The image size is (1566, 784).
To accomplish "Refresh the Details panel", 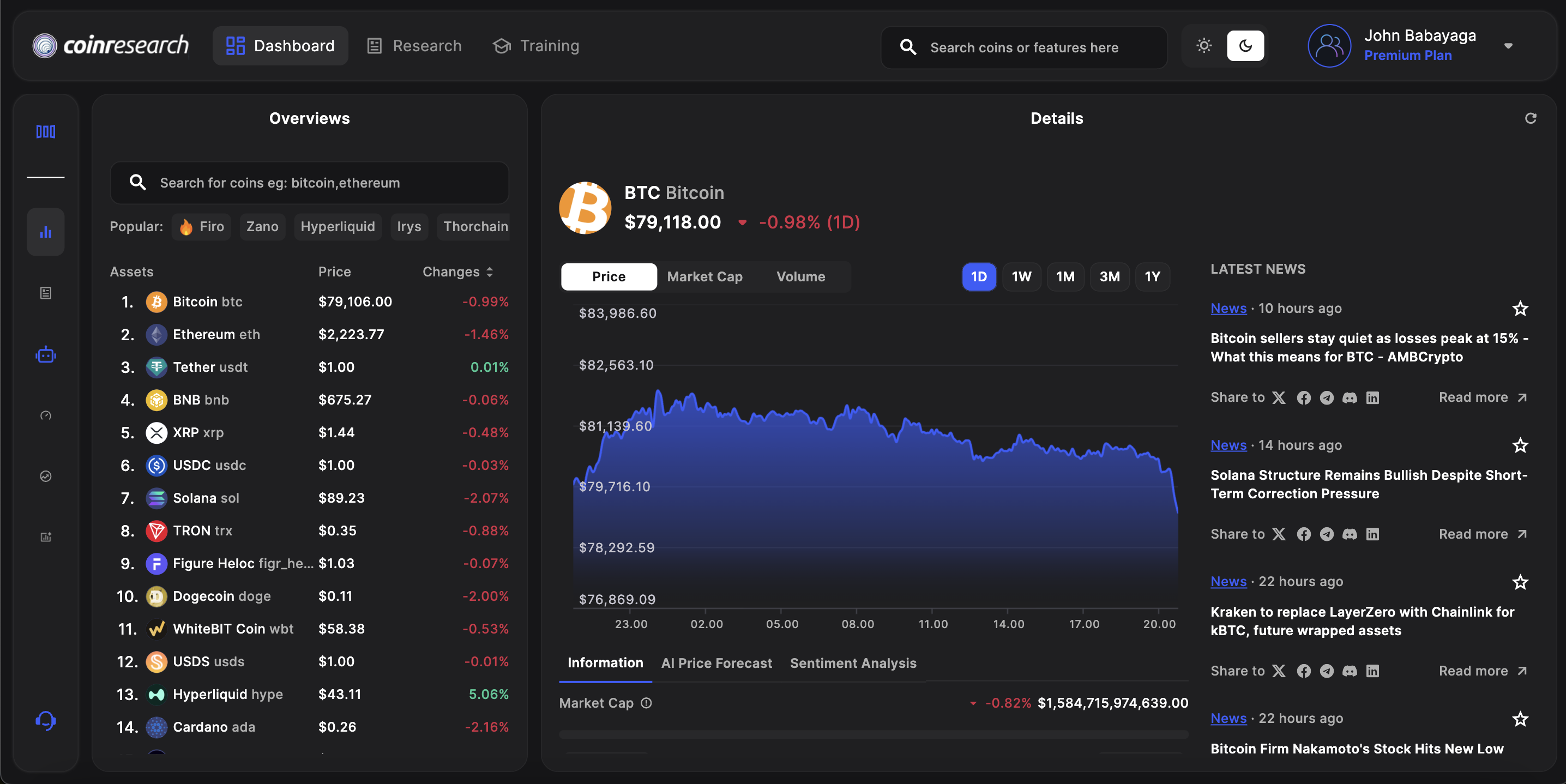I will click(x=1530, y=118).
